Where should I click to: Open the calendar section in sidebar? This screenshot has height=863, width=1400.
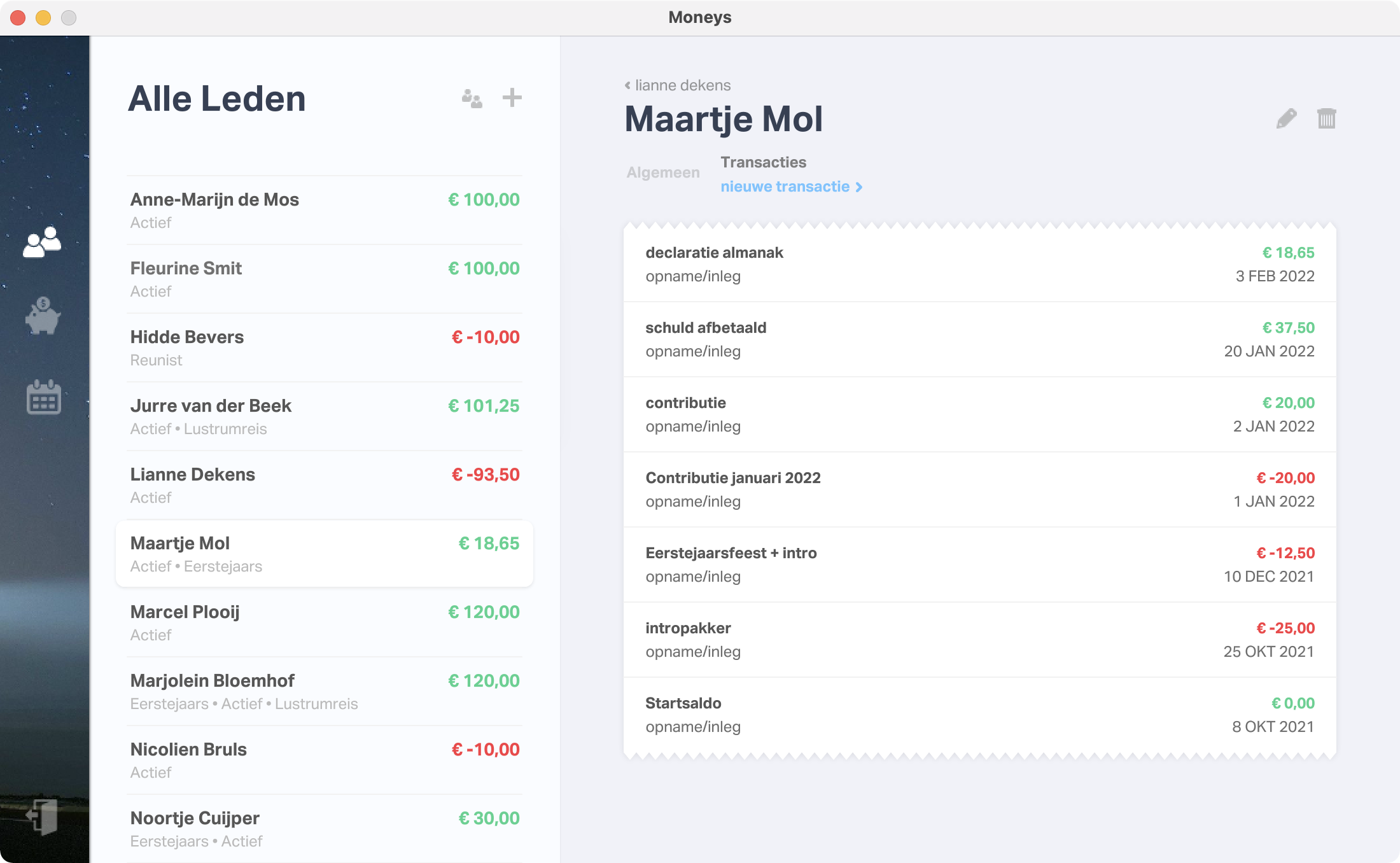[44, 397]
